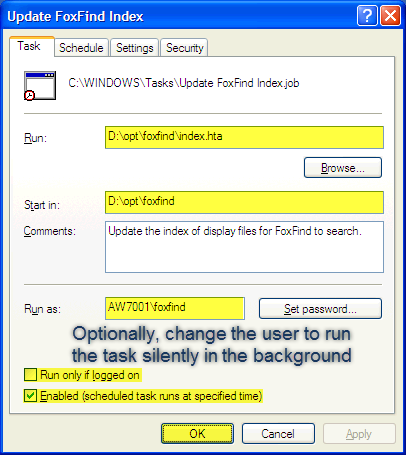Click into the Run command field

[x=244, y=137]
